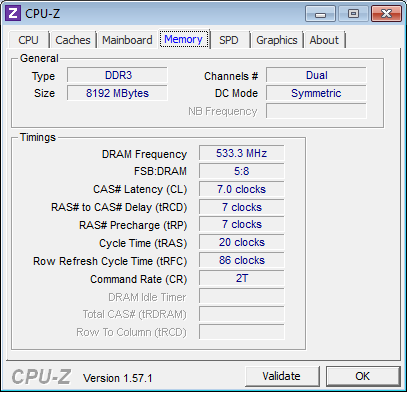Click the FSB:DRAM 5:8 ratio field
Image resolution: width=408 pixels, height=393 pixels.
coord(242,171)
